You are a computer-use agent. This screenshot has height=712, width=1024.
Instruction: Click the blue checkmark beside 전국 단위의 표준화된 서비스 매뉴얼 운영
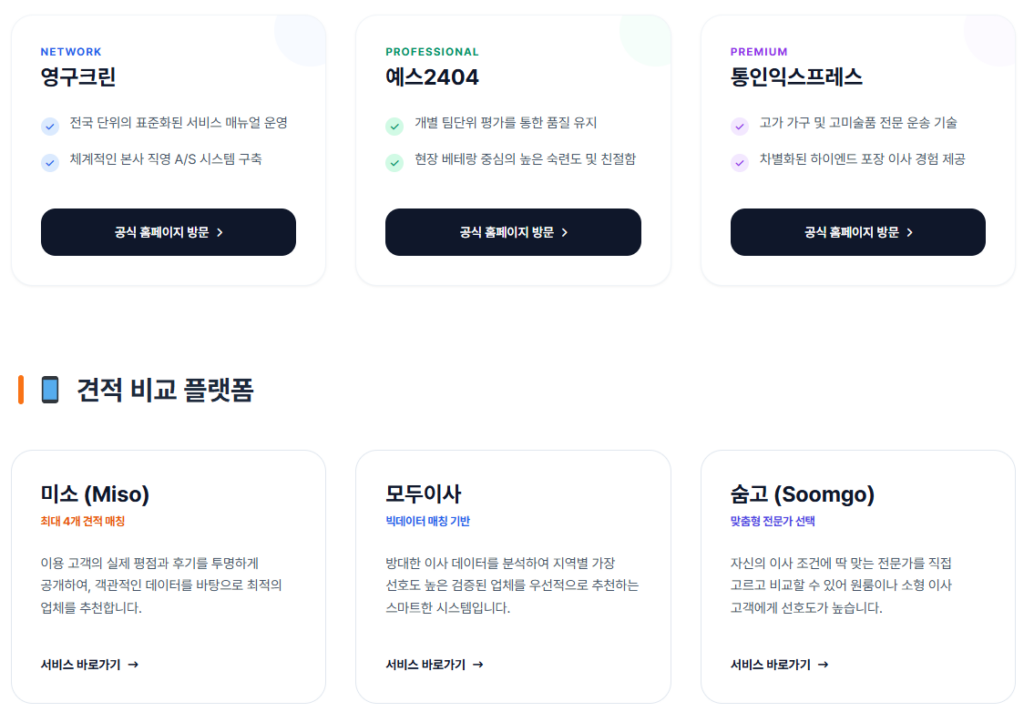coord(50,127)
